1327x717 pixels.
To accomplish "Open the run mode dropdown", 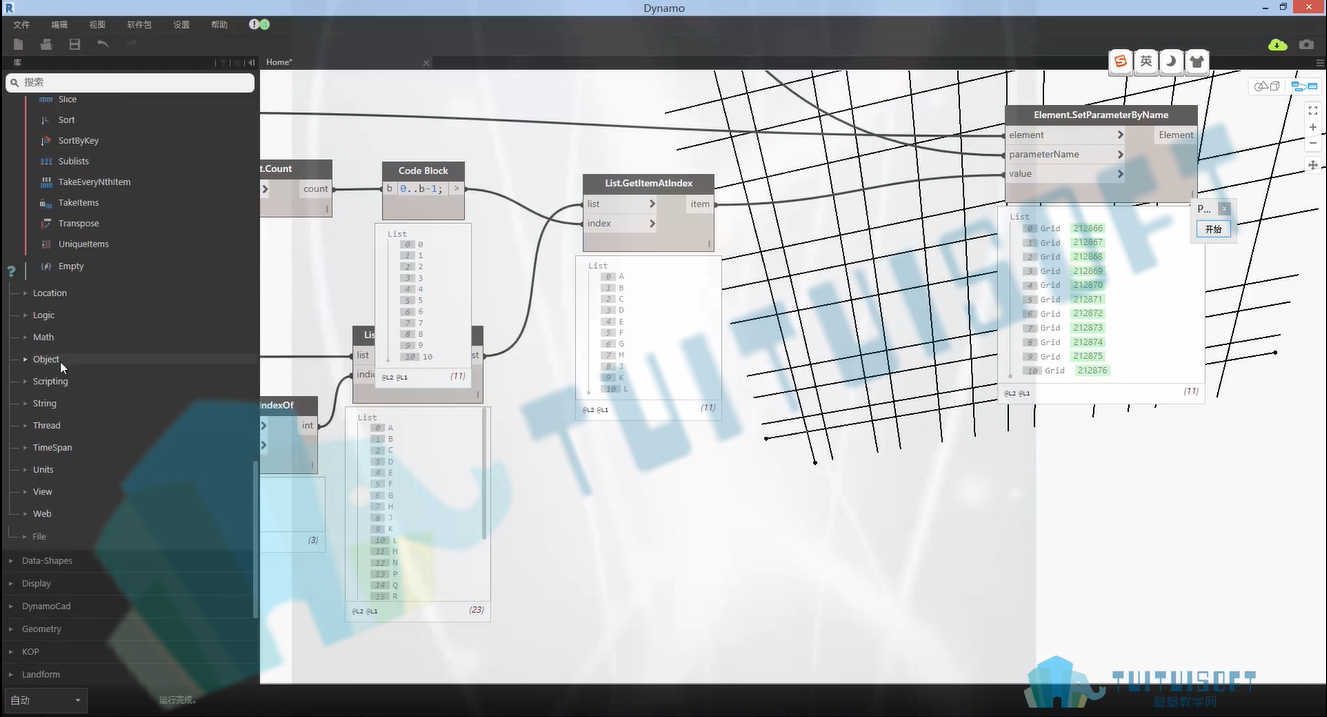I will (x=46, y=700).
